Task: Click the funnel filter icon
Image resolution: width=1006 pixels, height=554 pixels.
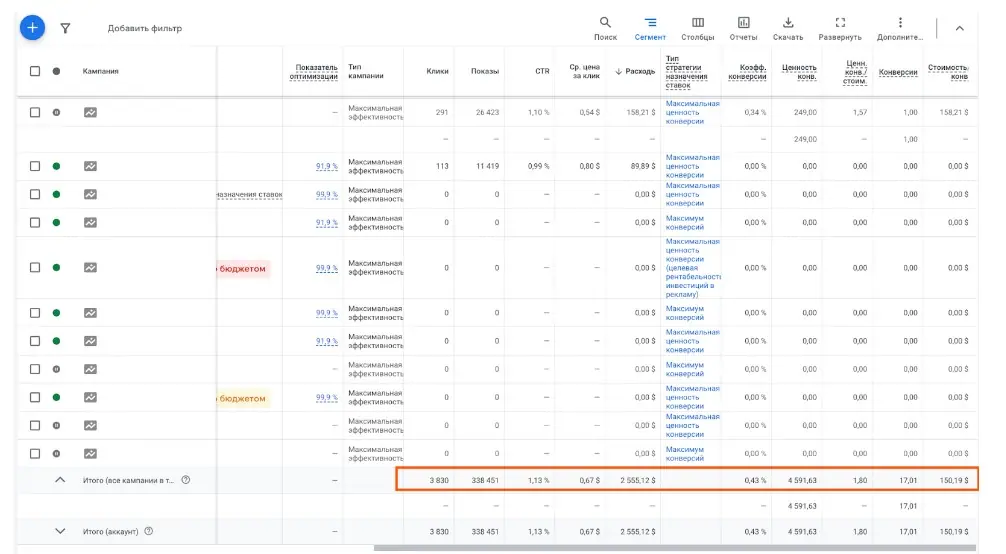Action: [x=66, y=28]
